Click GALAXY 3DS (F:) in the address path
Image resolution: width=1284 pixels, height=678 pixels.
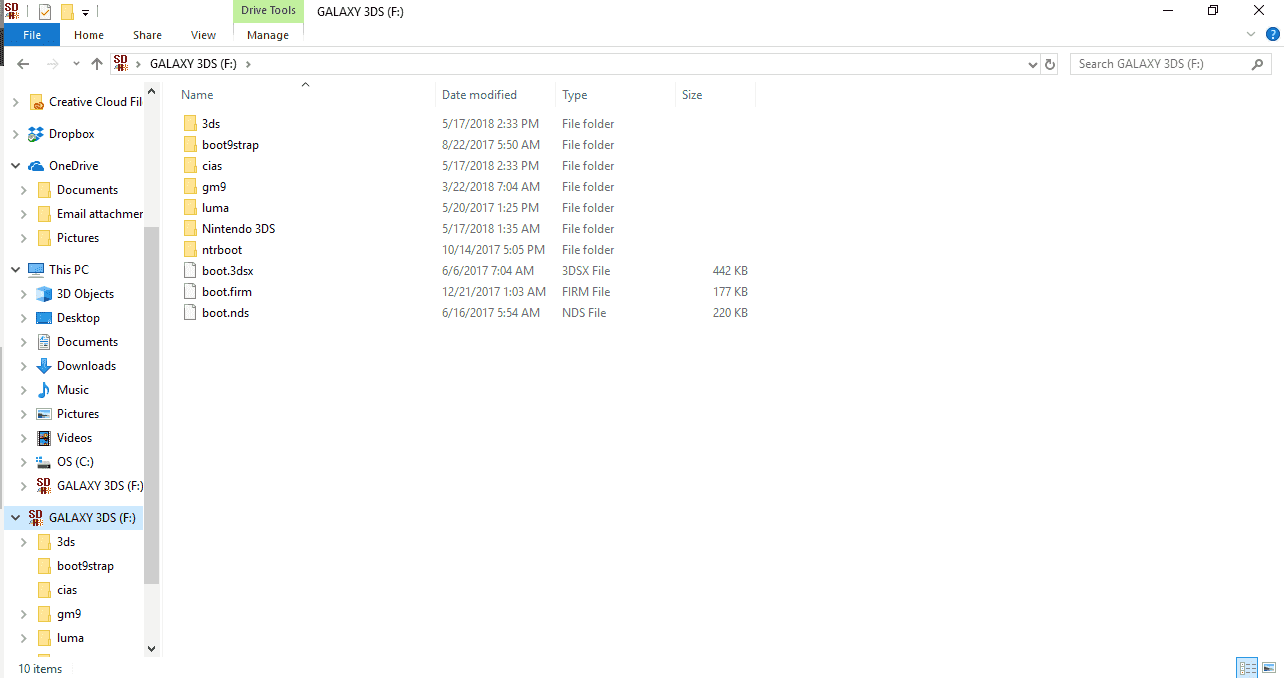point(195,64)
